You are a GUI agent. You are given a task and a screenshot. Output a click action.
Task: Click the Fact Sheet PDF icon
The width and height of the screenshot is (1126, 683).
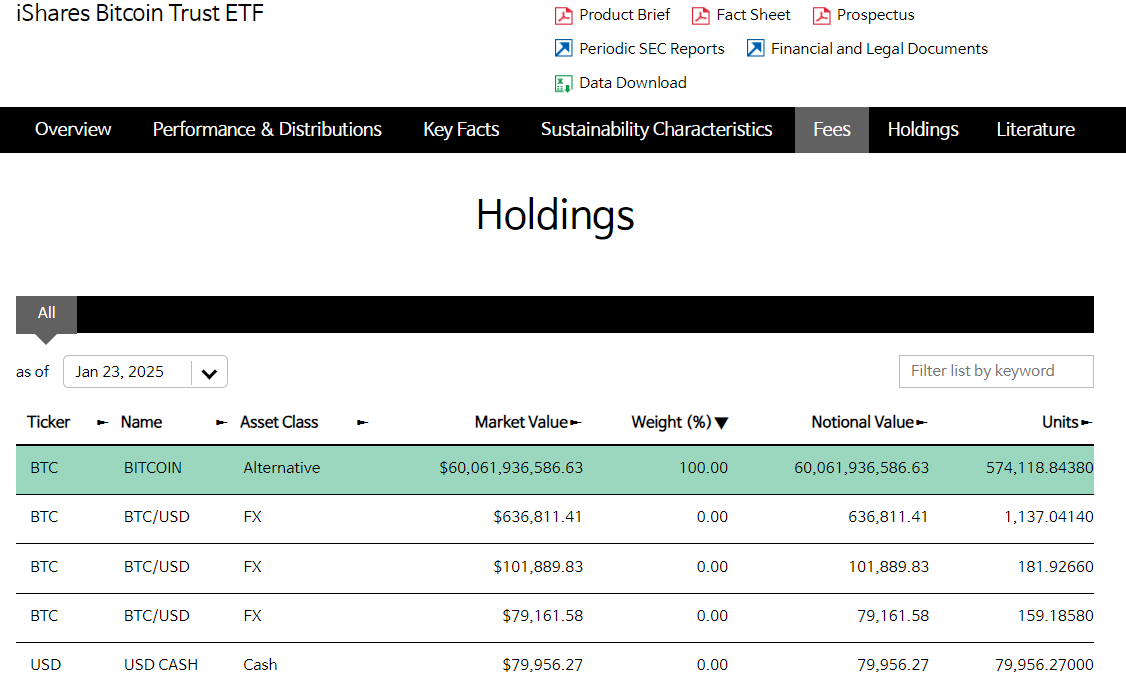(701, 15)
